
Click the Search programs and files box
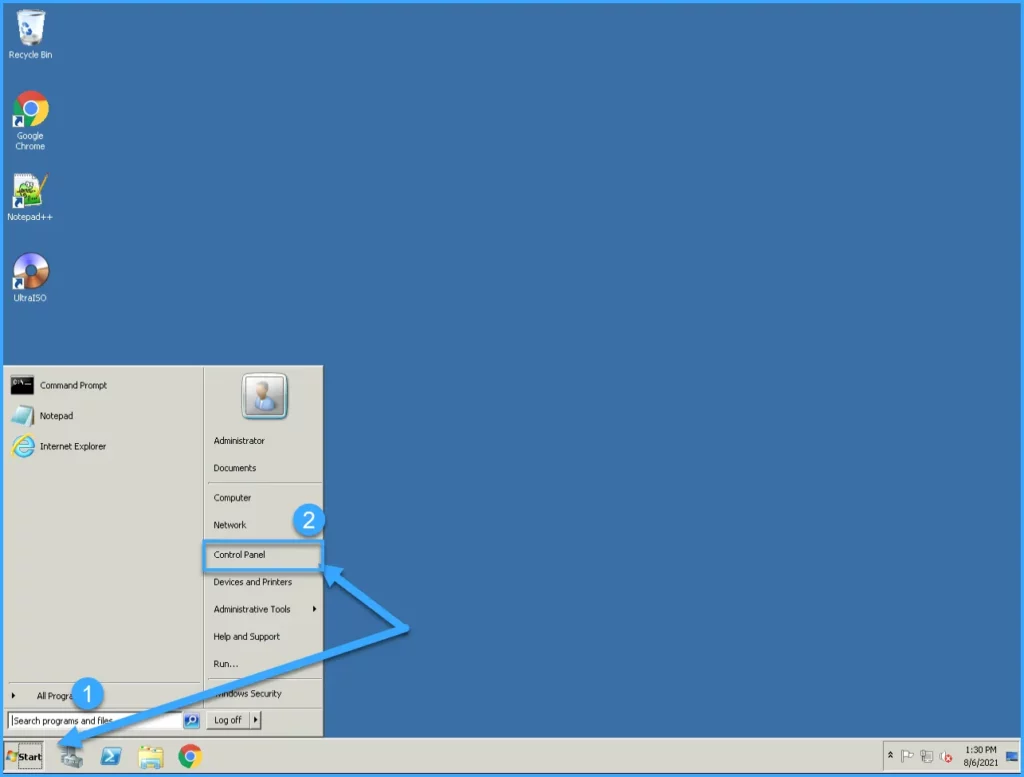[x=95, y=720]
